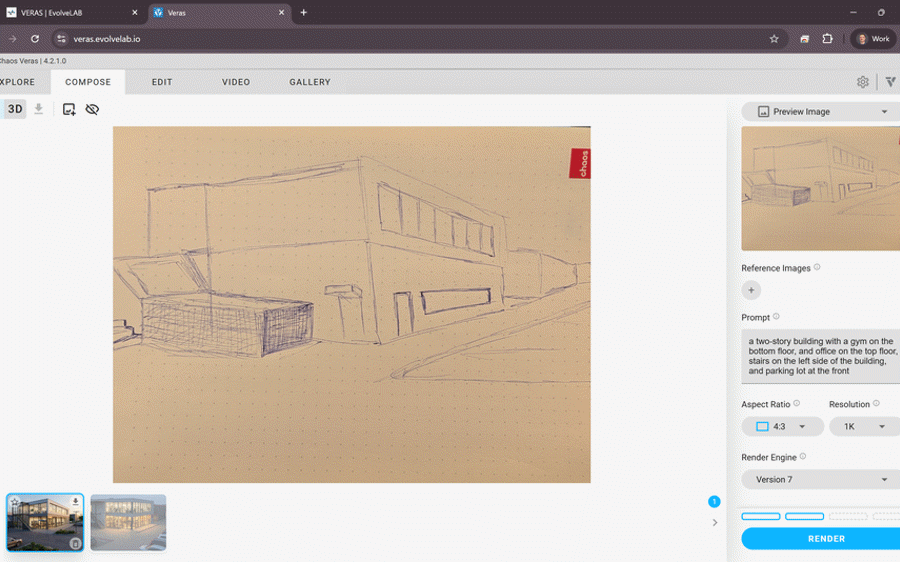Download the first thumbnail render
Image resolution: width=900 pixels, height=562 pixels.
point(75,502)
